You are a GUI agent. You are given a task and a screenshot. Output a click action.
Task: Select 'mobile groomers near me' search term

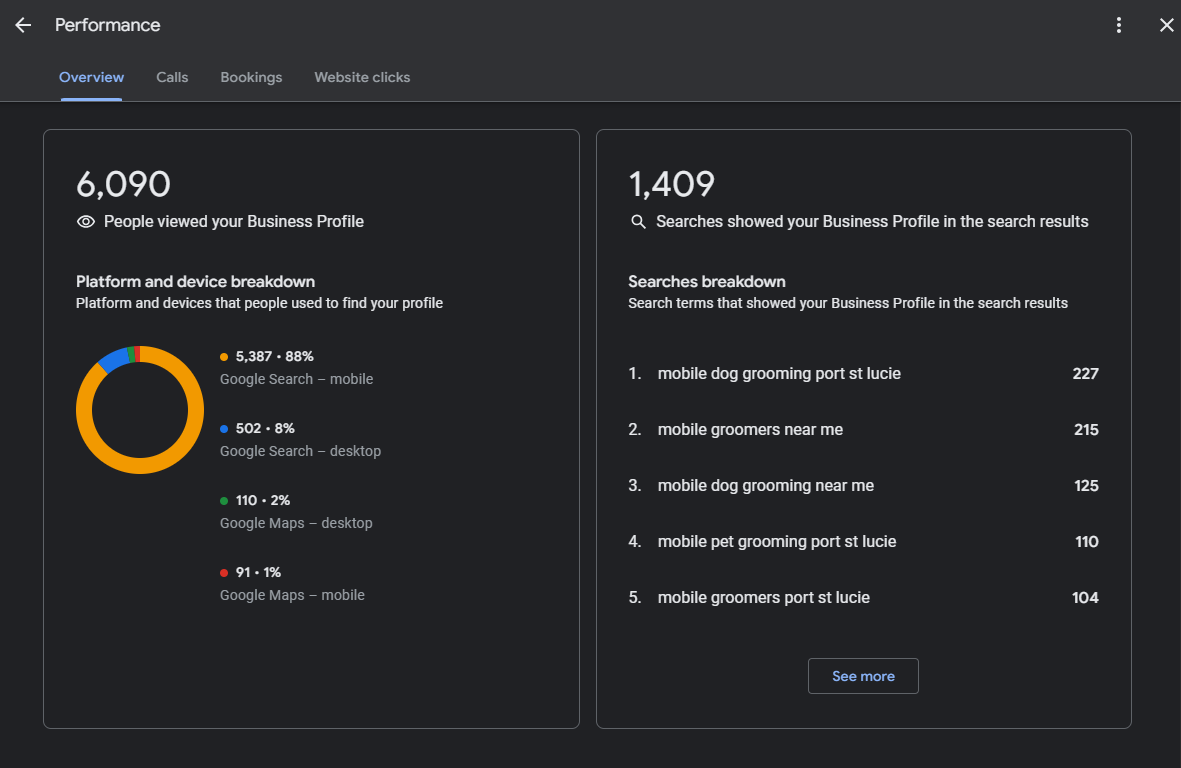(x=750, y=430)
